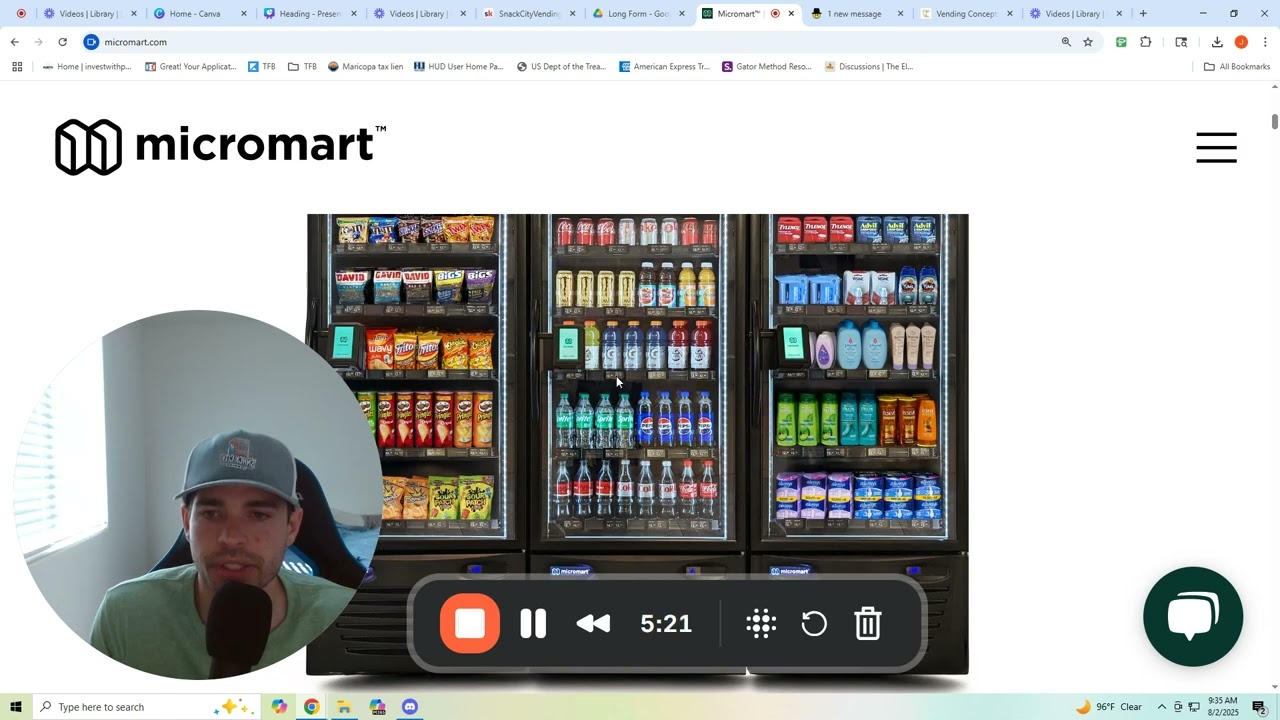Open the recorder's dotted grid options icon
This screenshot has height=720, width=1280.
click(761, 624)
